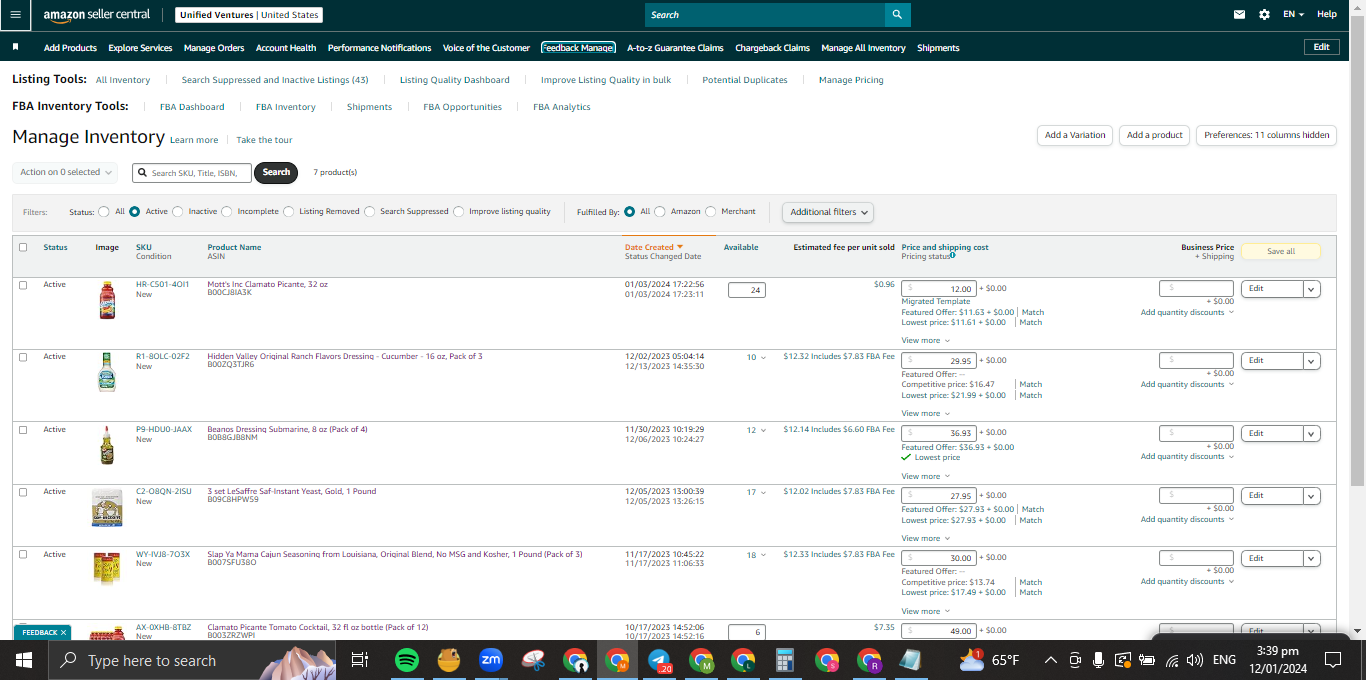This screenshot has height=680, width=1366.
Task: Open the Windows notification center icon
Action: coord(1332,660)
